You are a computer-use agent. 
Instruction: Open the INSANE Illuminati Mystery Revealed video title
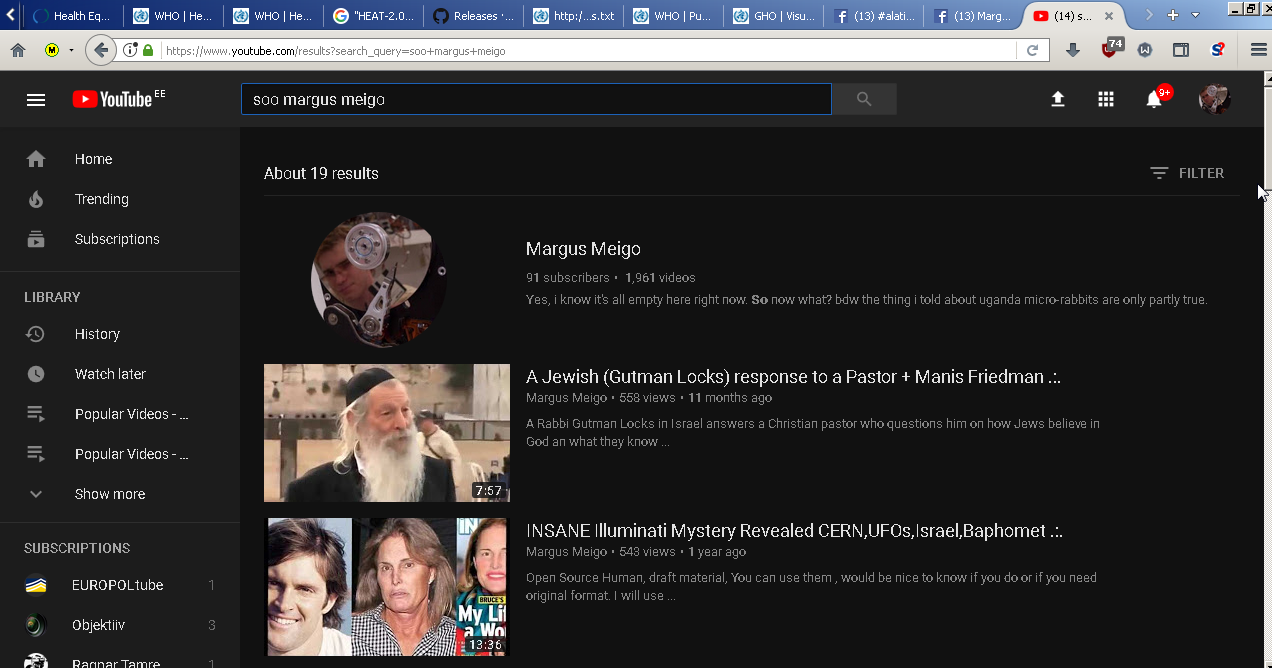pyautogui.click(x=794, y=531)
